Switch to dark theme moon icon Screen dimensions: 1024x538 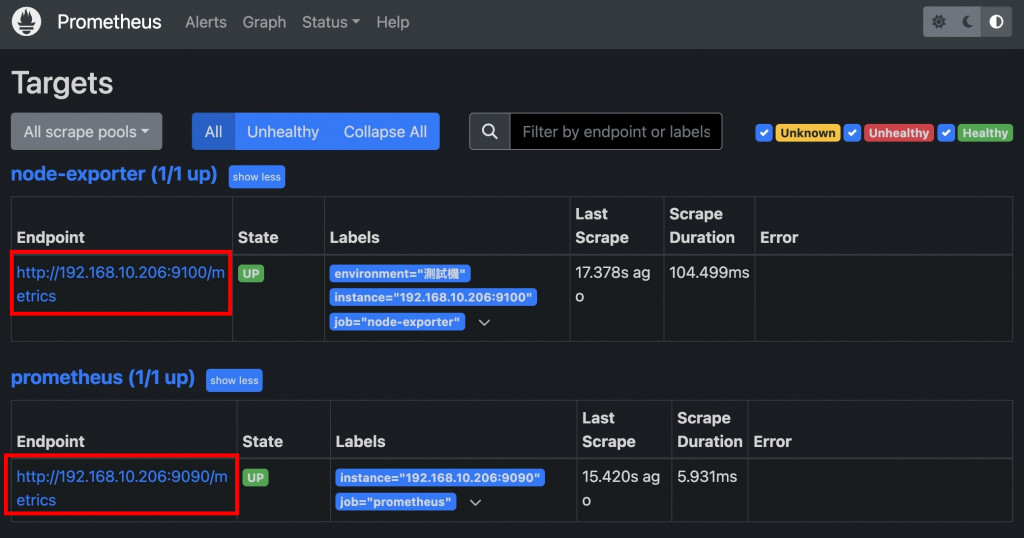pyautogui.click(x=967, y=22)
